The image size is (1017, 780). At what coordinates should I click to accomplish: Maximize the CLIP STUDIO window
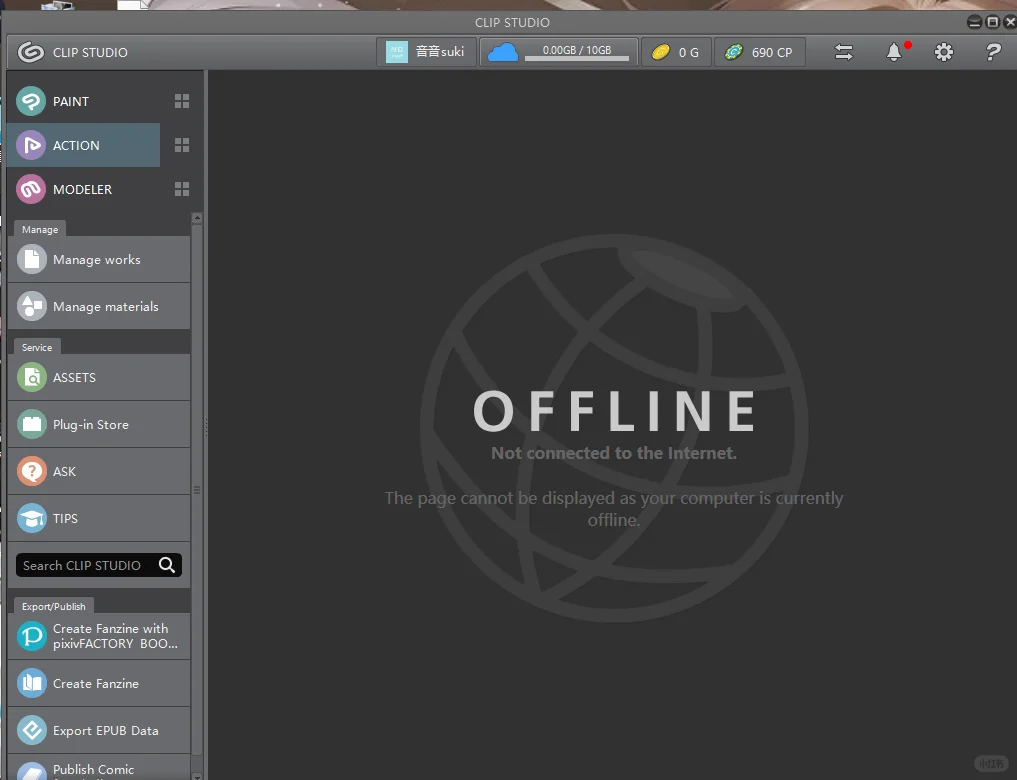click(992, 22)
